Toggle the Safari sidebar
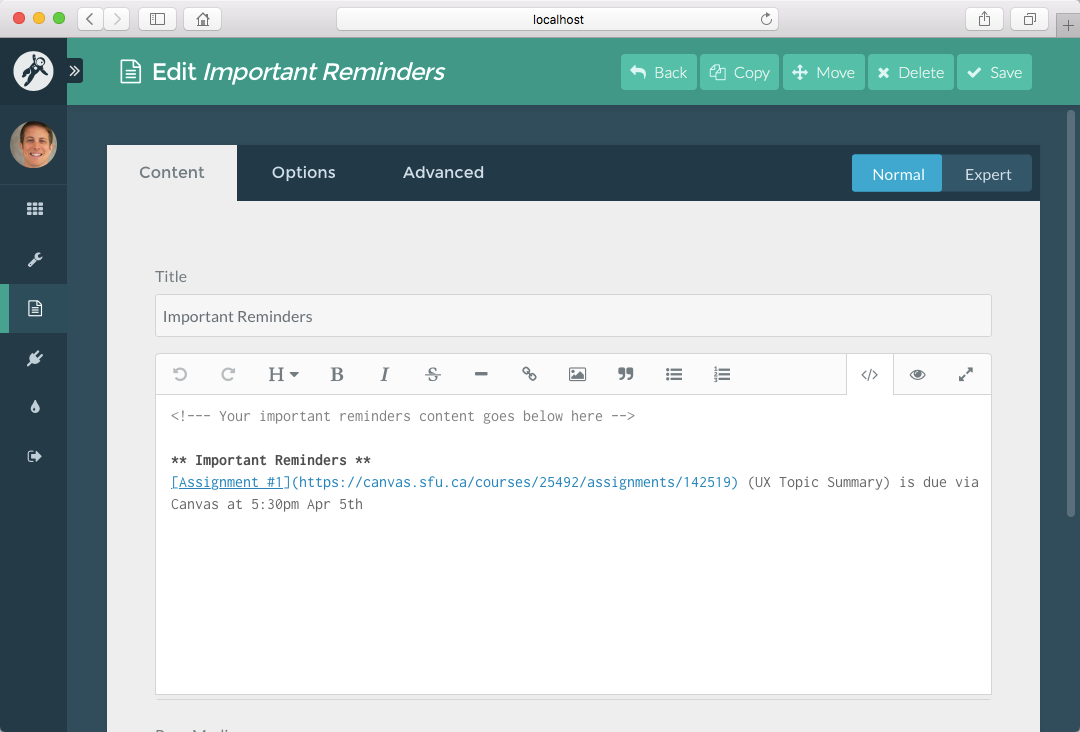This screenshot has width=1080, height=732. 157,19
